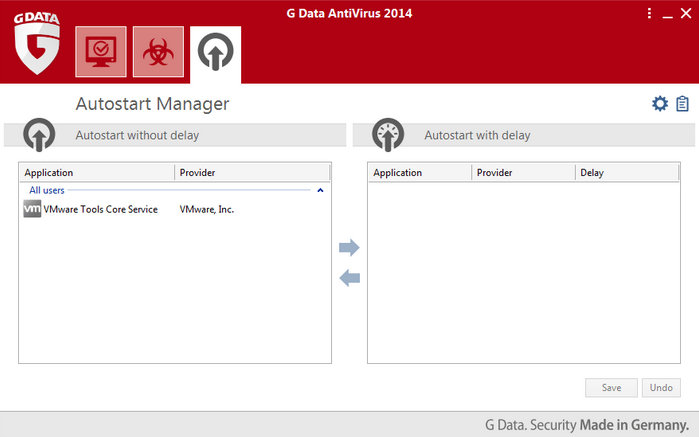Sort left list by Provider column
Image resolution: width=699 pixels, height=437 pixels.
coord(252,173)
